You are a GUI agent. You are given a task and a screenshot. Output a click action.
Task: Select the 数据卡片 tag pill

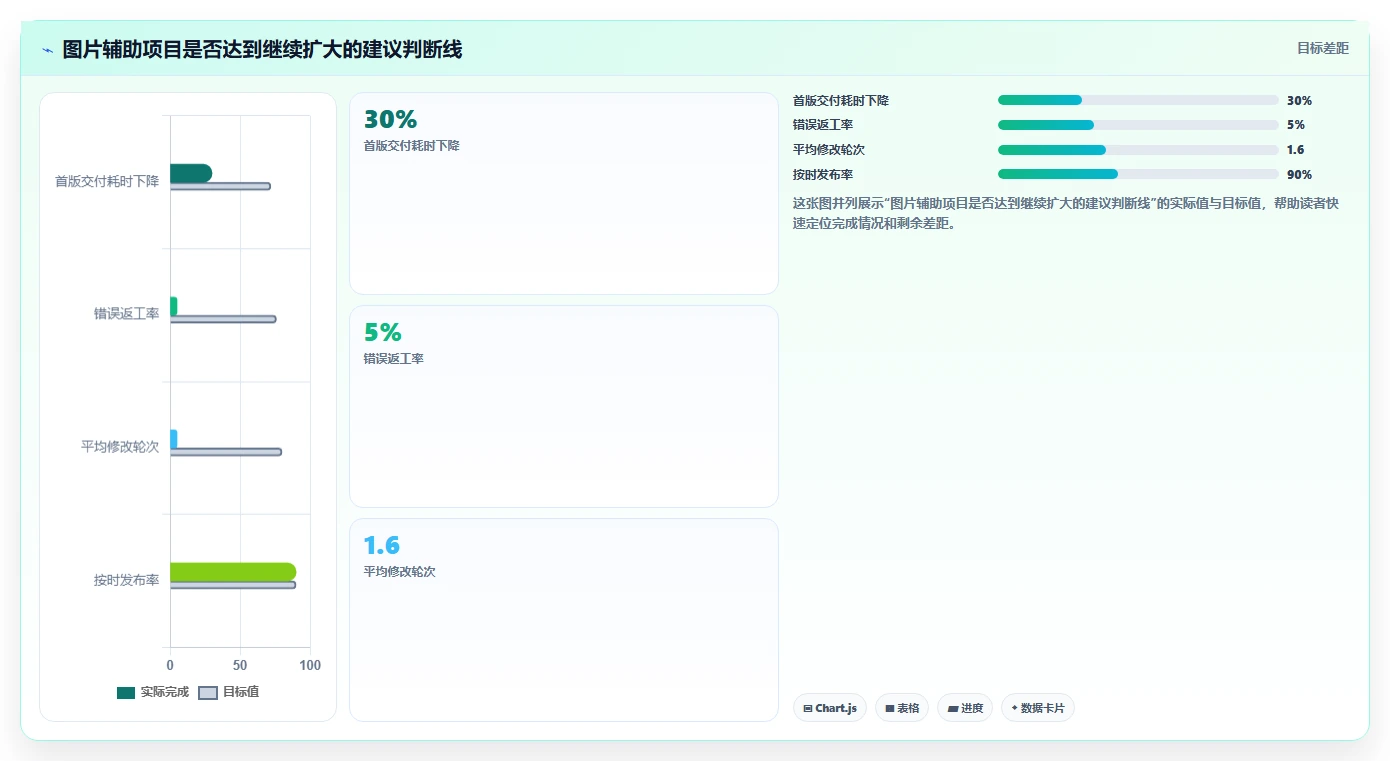1038,708
